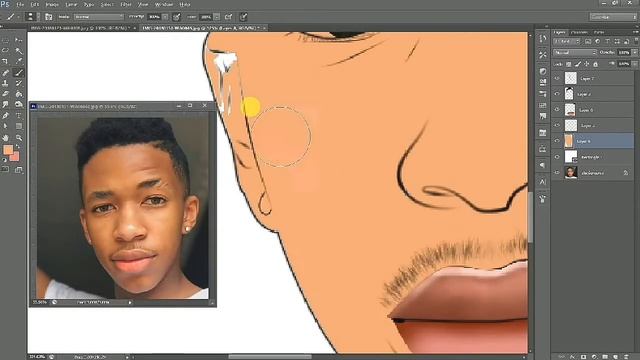Select the Lasso tool
This screenshot has height=360, width=640.
pos(5,51)
